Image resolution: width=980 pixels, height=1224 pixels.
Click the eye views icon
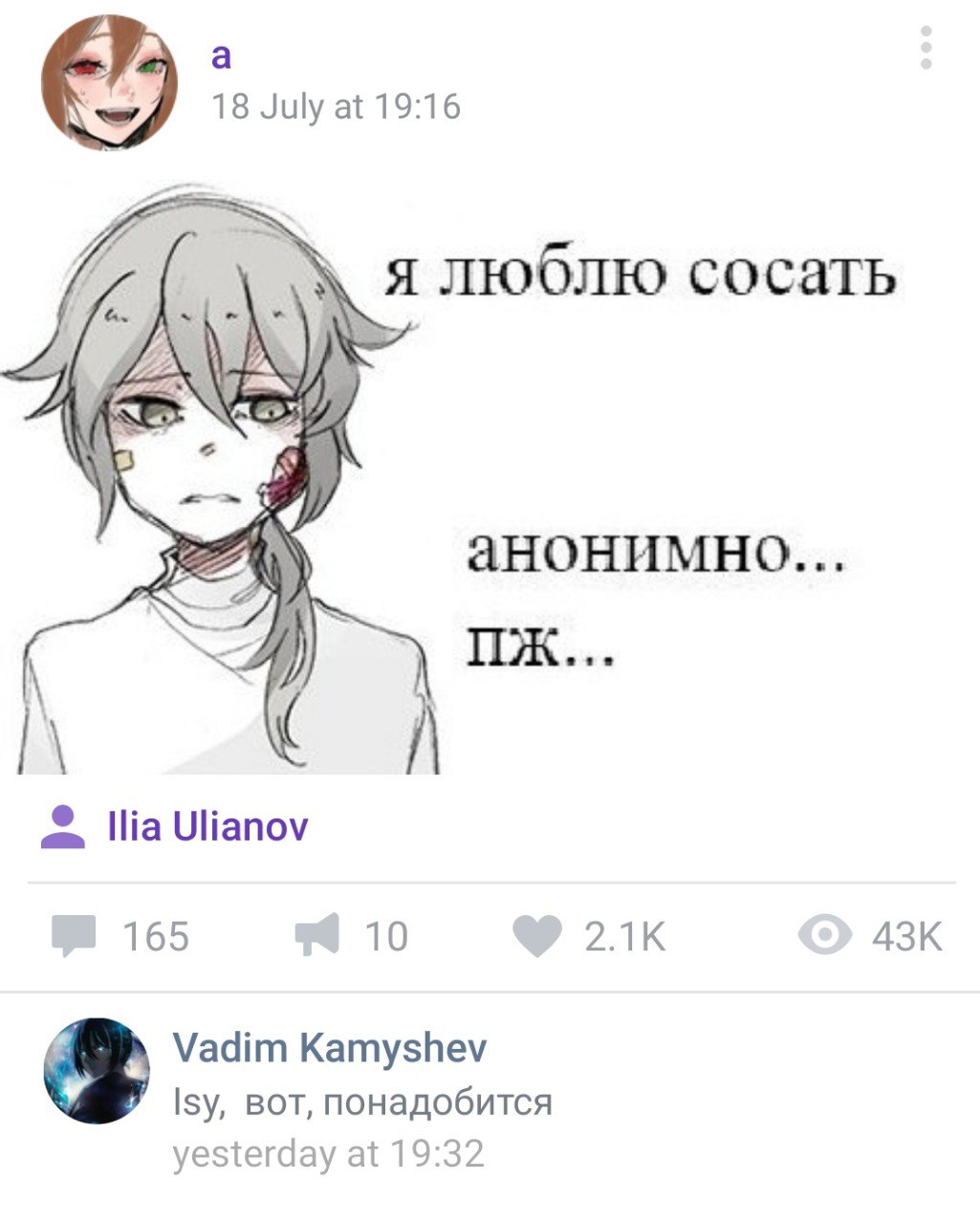tap(824, 936)
